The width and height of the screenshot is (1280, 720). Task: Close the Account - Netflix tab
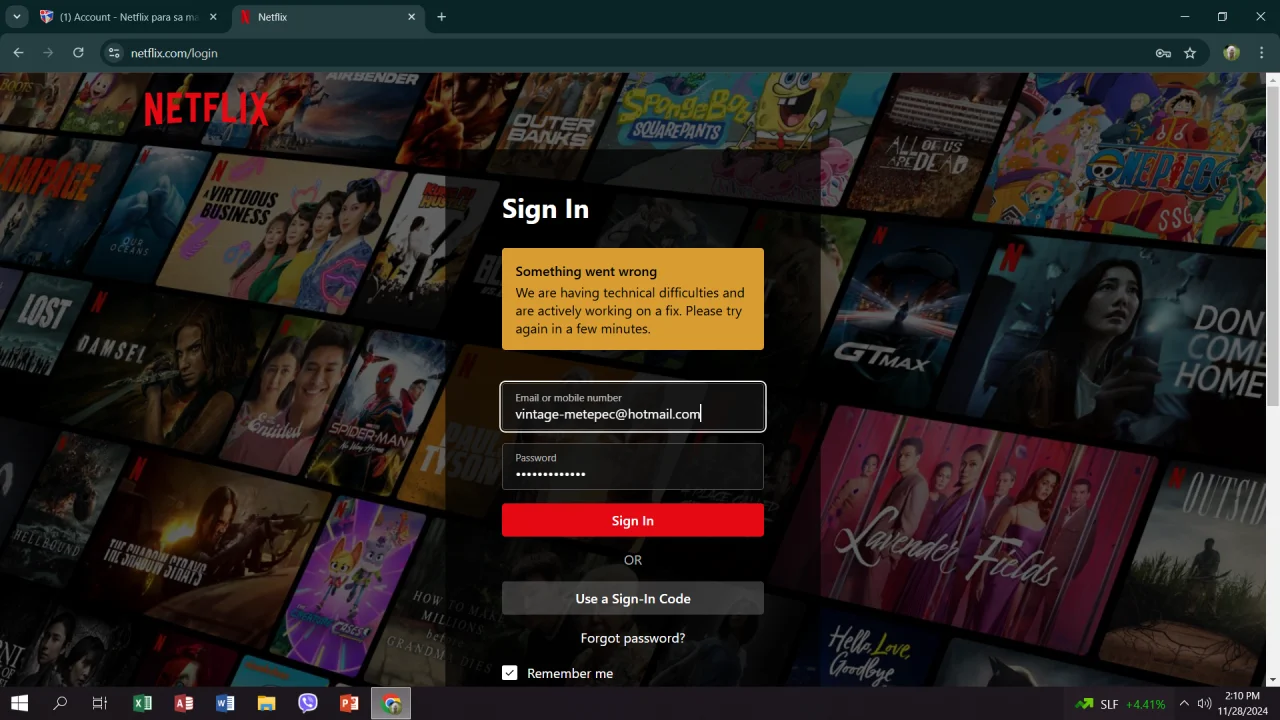point(212,17)
